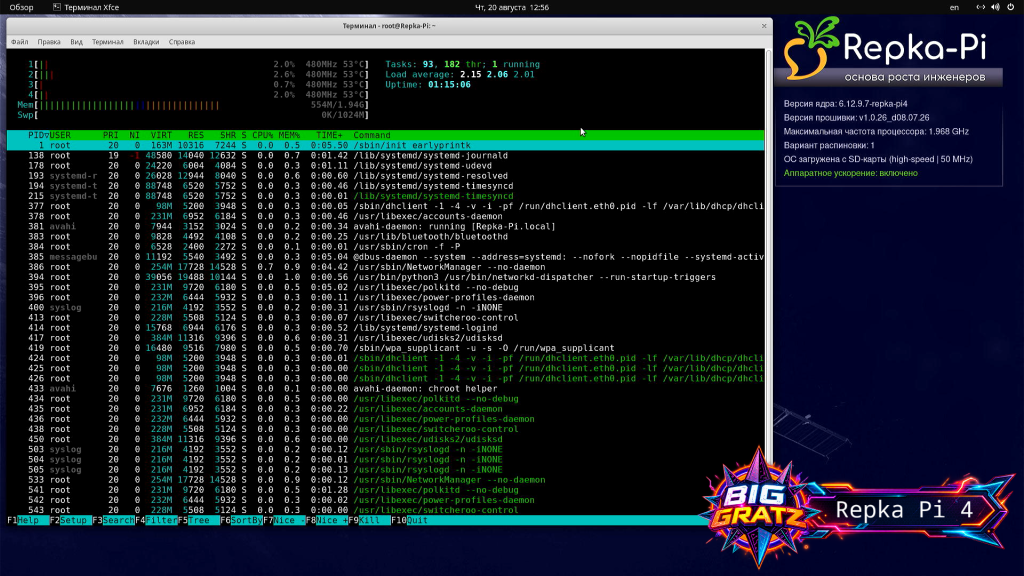Sort by the PID column header

click(36, 135)
